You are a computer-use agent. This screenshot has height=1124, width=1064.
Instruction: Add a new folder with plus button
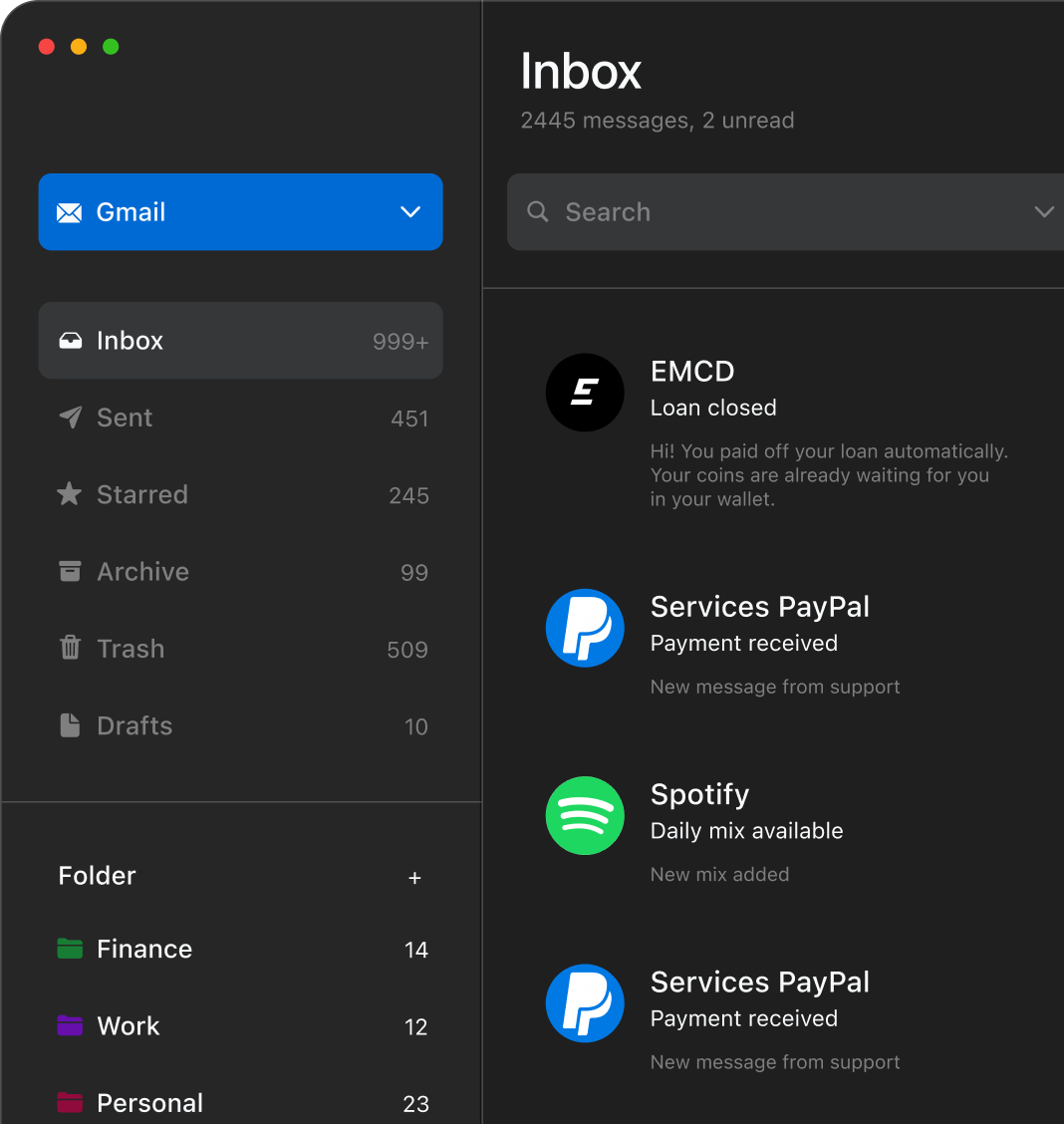(x=414, y=878)
